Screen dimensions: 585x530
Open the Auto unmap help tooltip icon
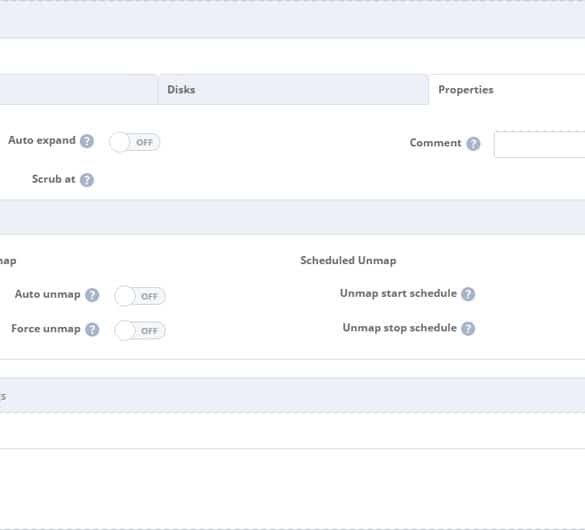(x=92, y=295)
